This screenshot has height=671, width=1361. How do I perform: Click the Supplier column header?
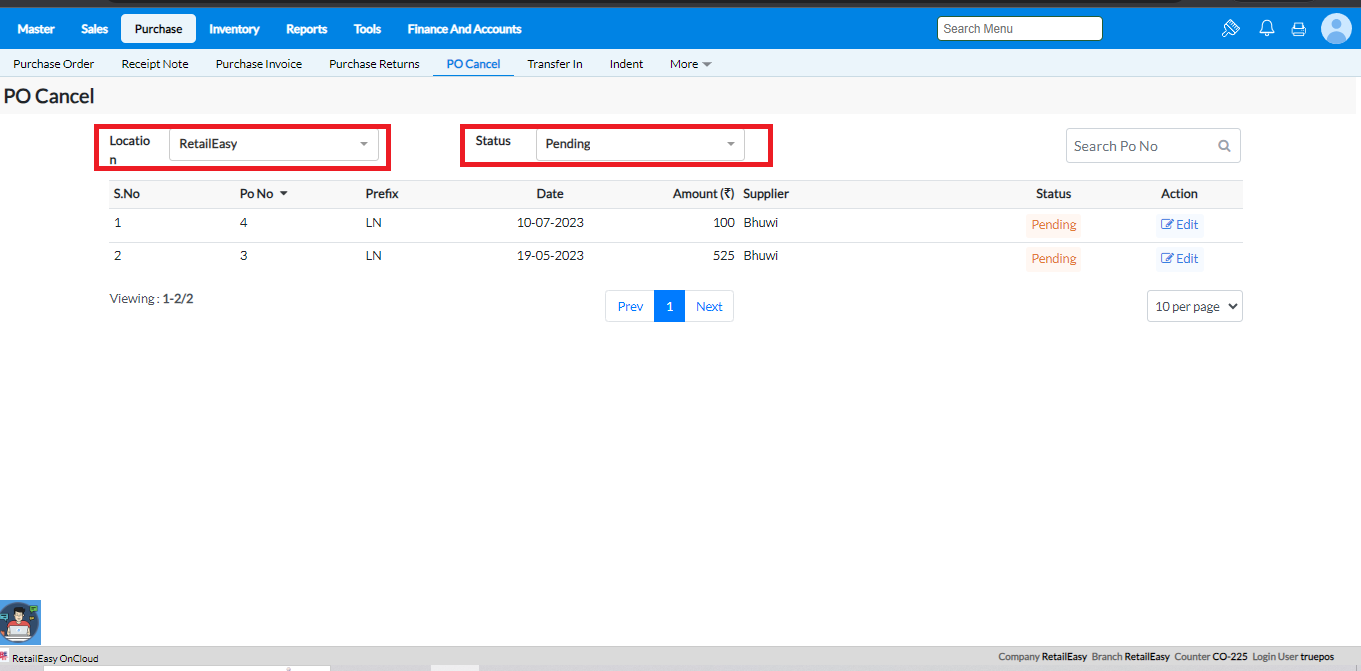[x=766, y=194]
